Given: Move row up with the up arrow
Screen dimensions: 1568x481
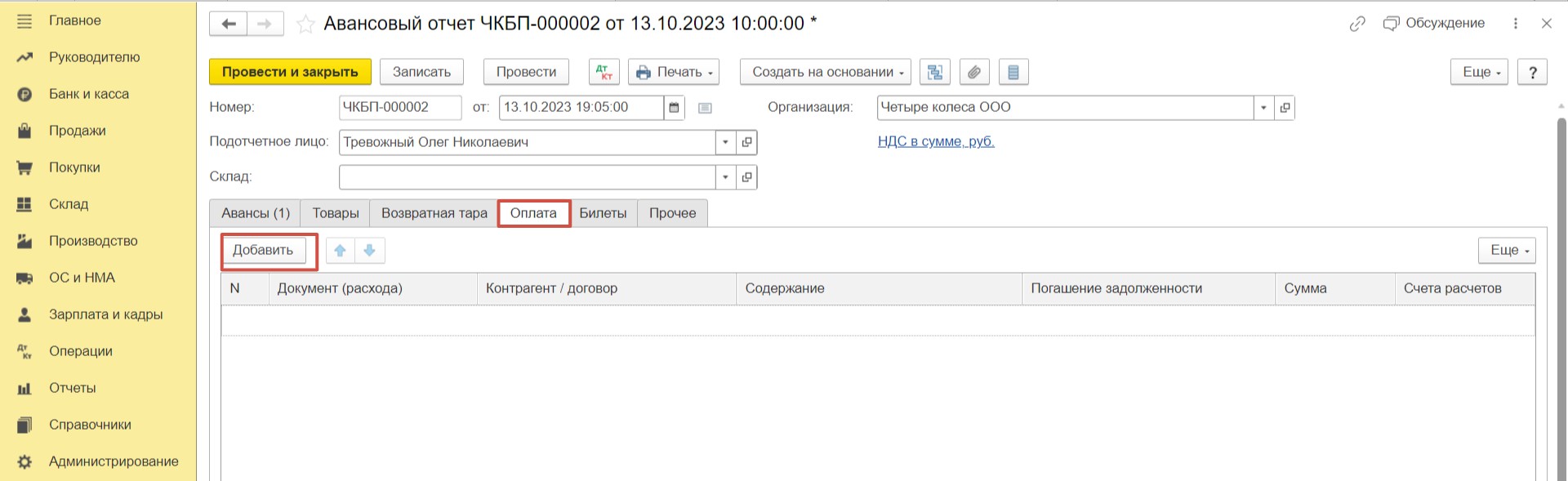Looking at the screenshot, I should [341, 251].
